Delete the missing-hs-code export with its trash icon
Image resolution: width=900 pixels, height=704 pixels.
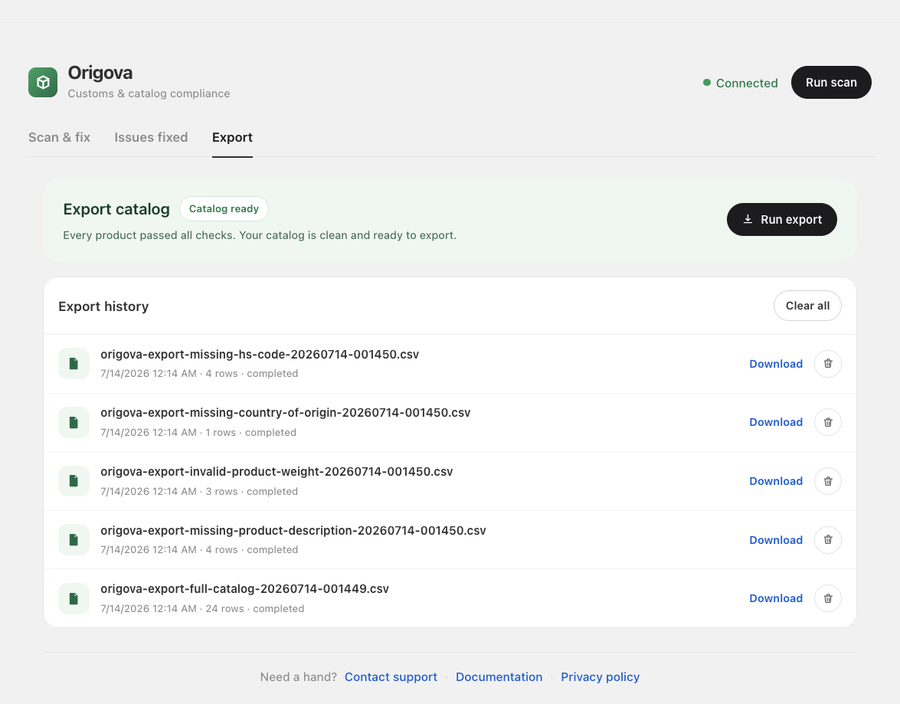(828, 364)
